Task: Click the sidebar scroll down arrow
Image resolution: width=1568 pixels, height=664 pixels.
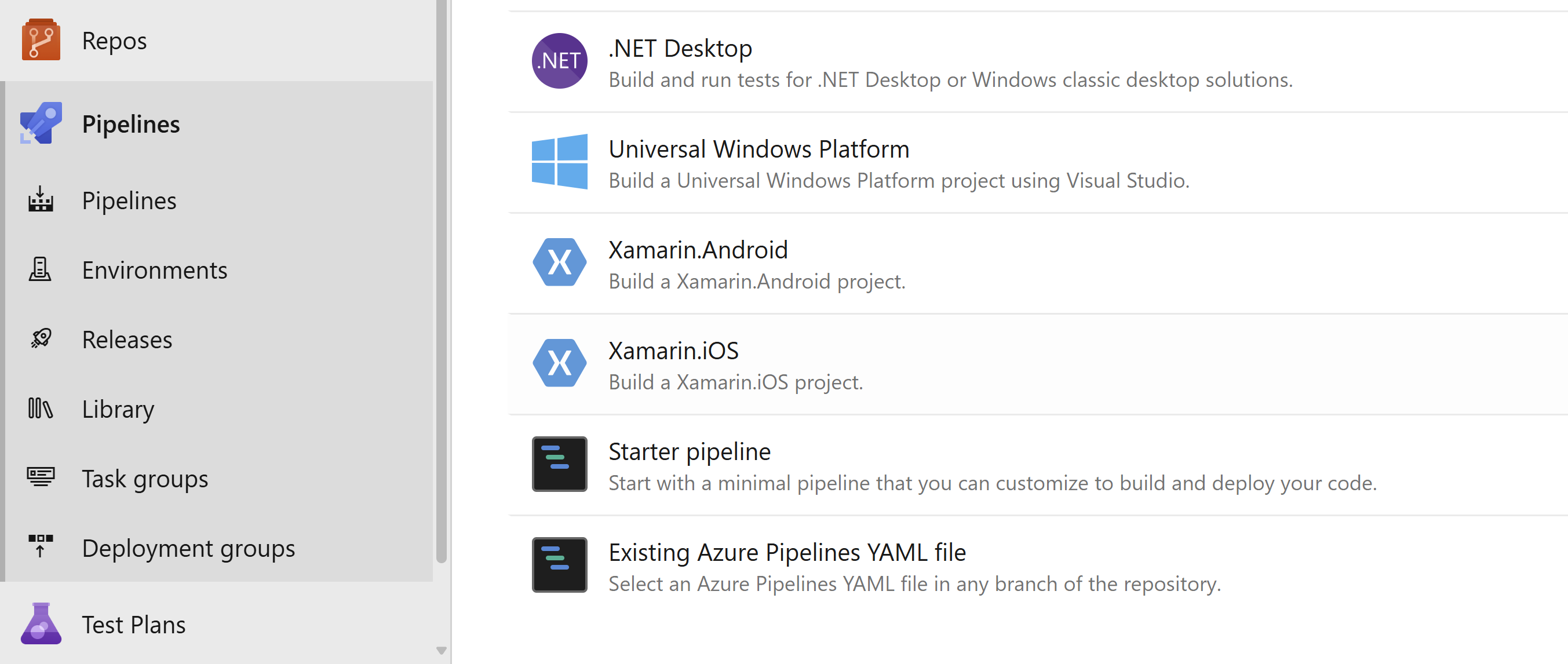Action: [442, 651]
